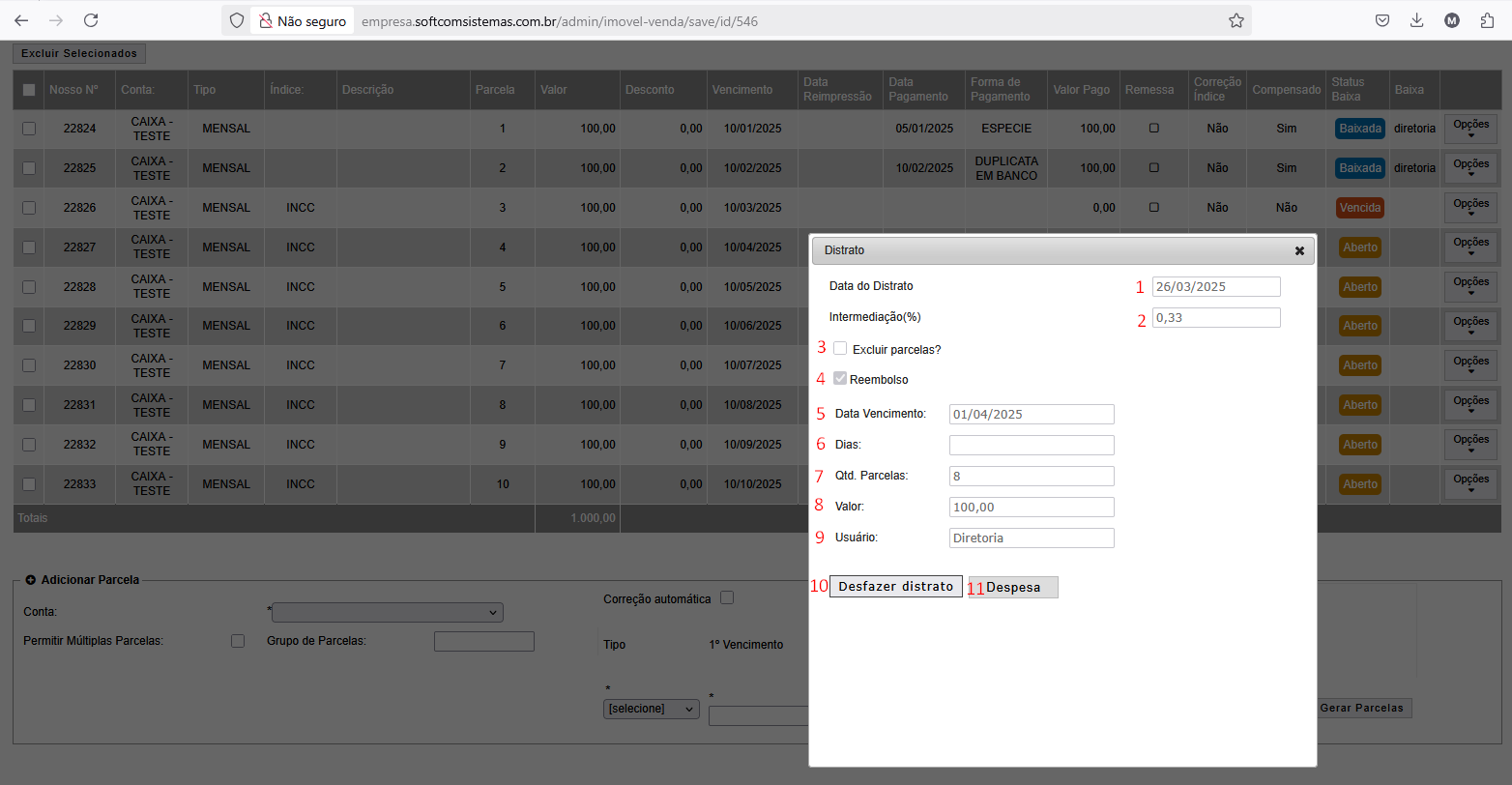Bookmark this page with the star icon
The width and height of the screenshot is (1512, 785).
[1236, 20]
